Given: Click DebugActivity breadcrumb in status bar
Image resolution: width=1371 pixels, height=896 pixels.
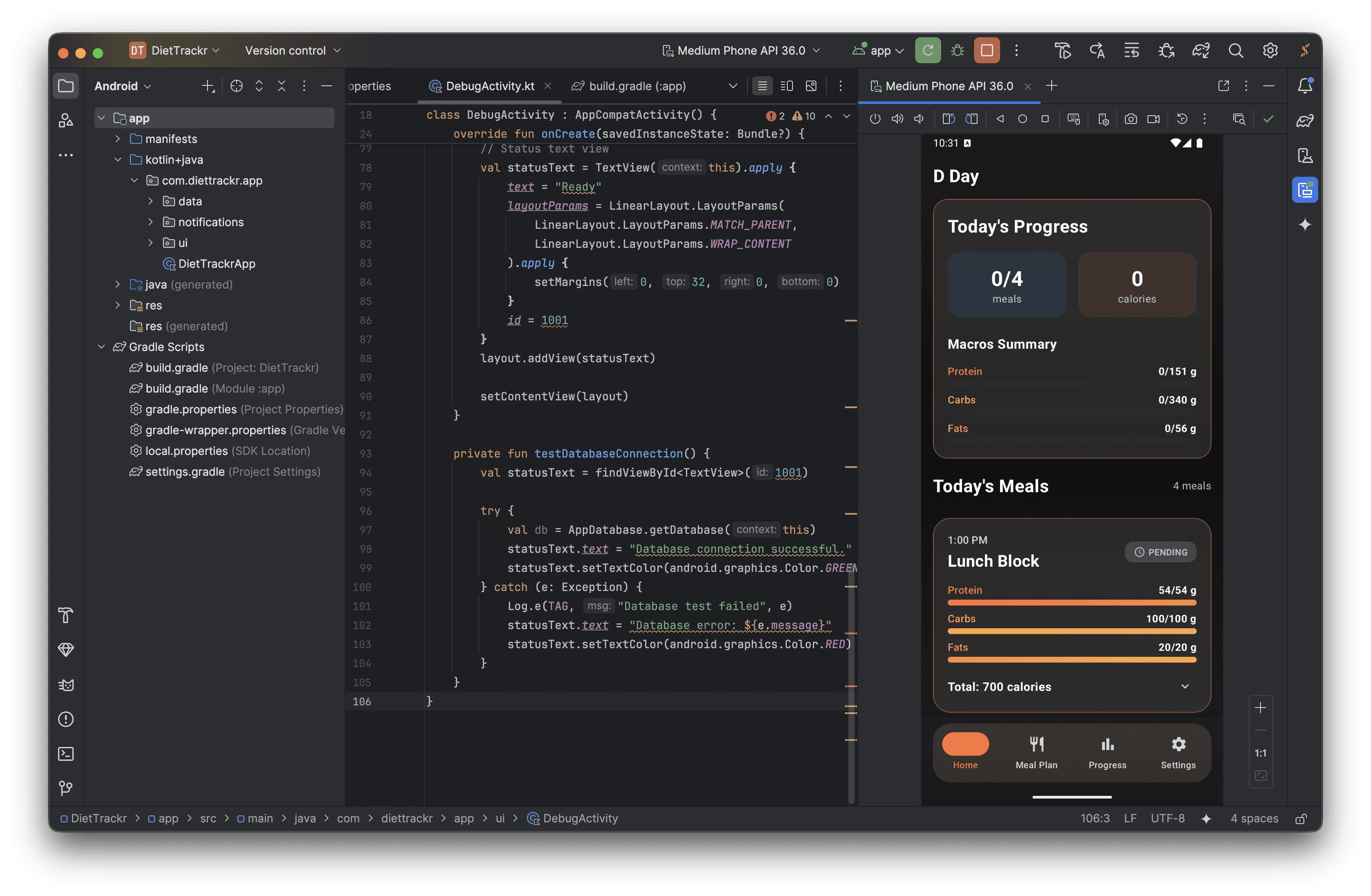Looking at the screenshot, I should [x=573, y=818].
